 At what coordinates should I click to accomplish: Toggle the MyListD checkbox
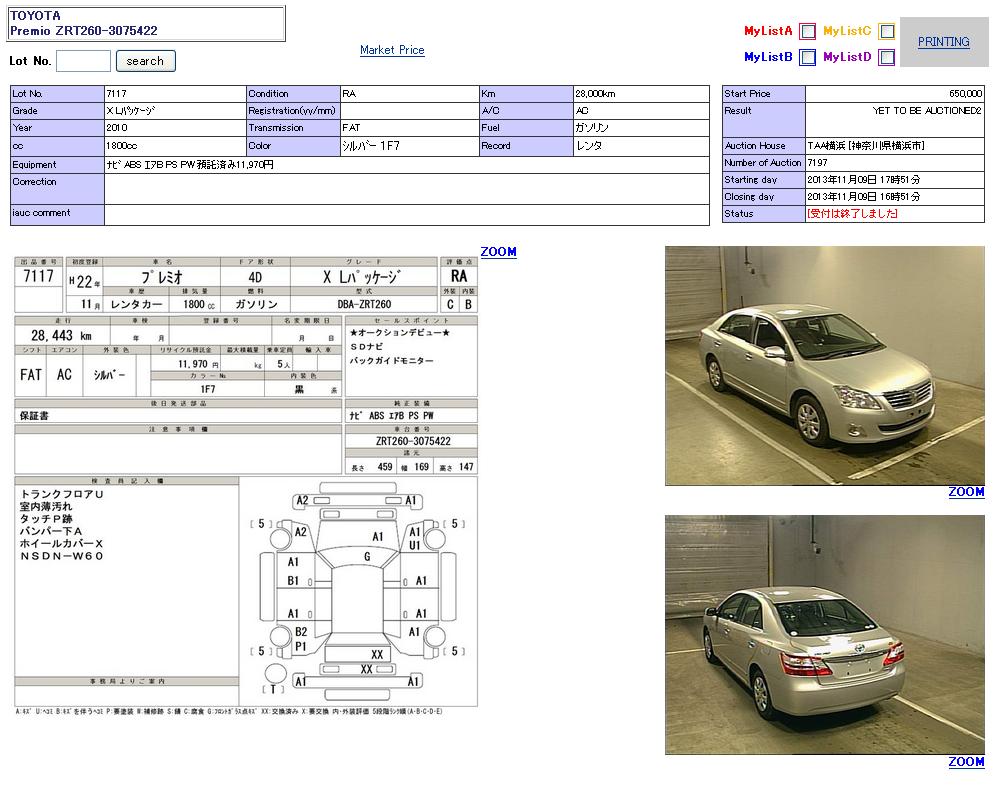886,58
